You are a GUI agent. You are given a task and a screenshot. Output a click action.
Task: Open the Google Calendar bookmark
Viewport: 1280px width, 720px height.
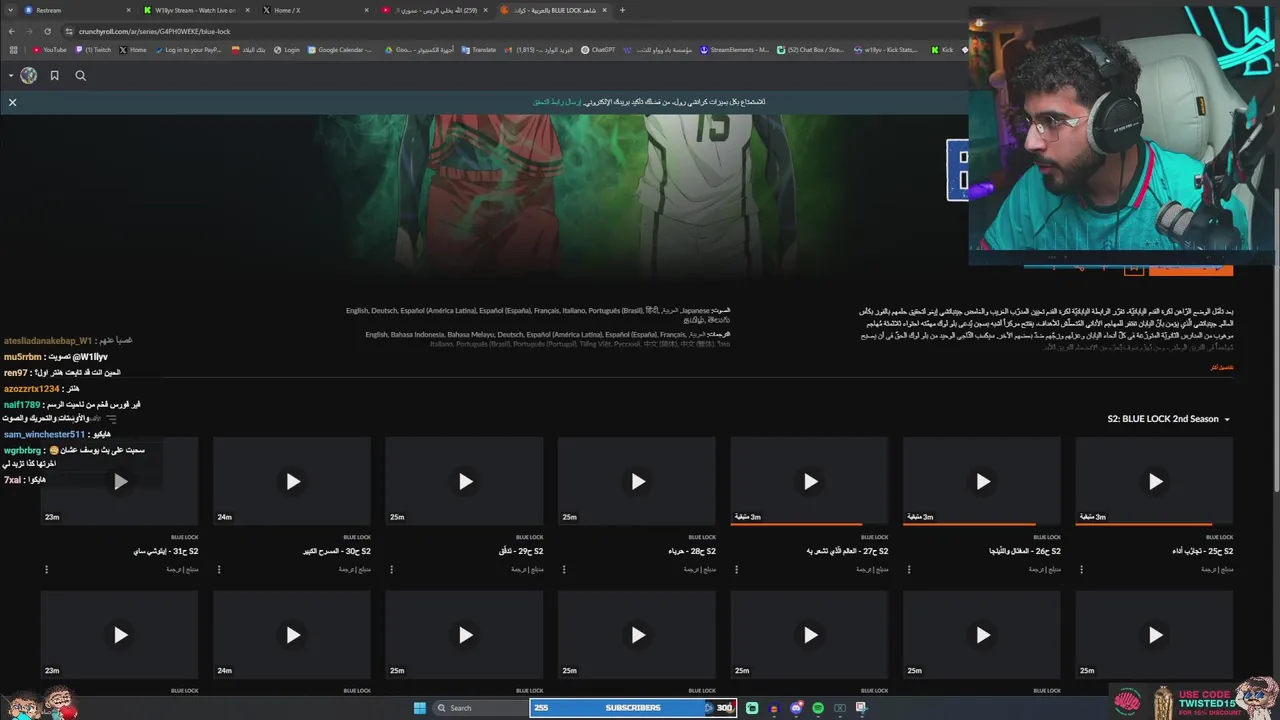point(341,50)
